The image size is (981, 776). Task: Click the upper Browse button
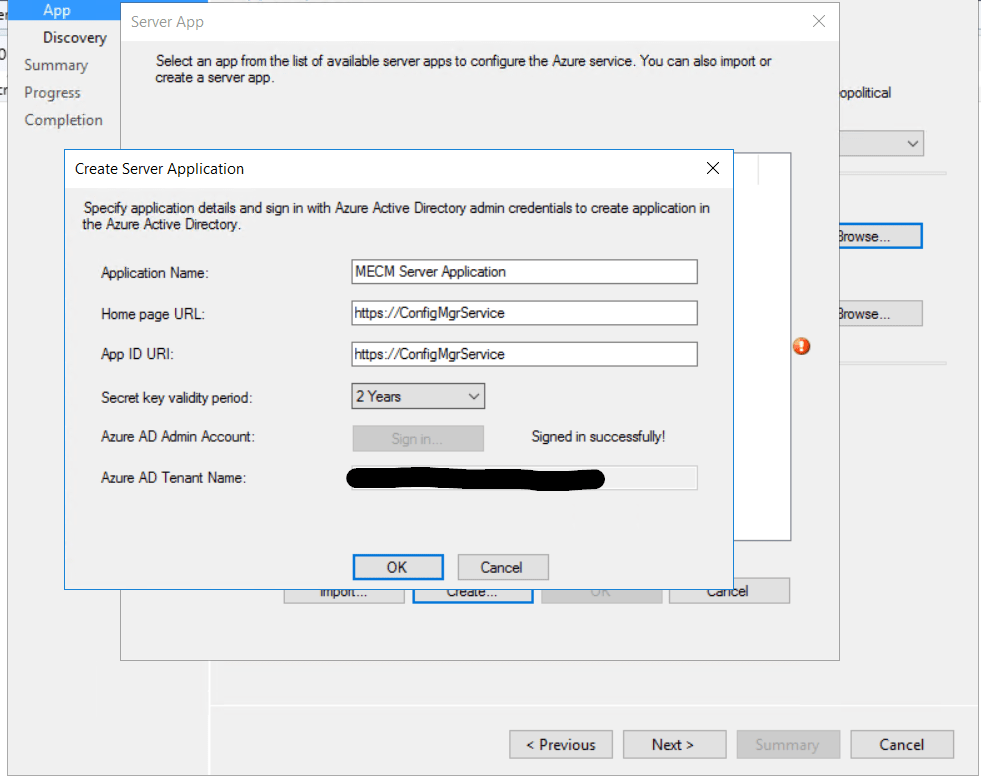click(879, 235)
